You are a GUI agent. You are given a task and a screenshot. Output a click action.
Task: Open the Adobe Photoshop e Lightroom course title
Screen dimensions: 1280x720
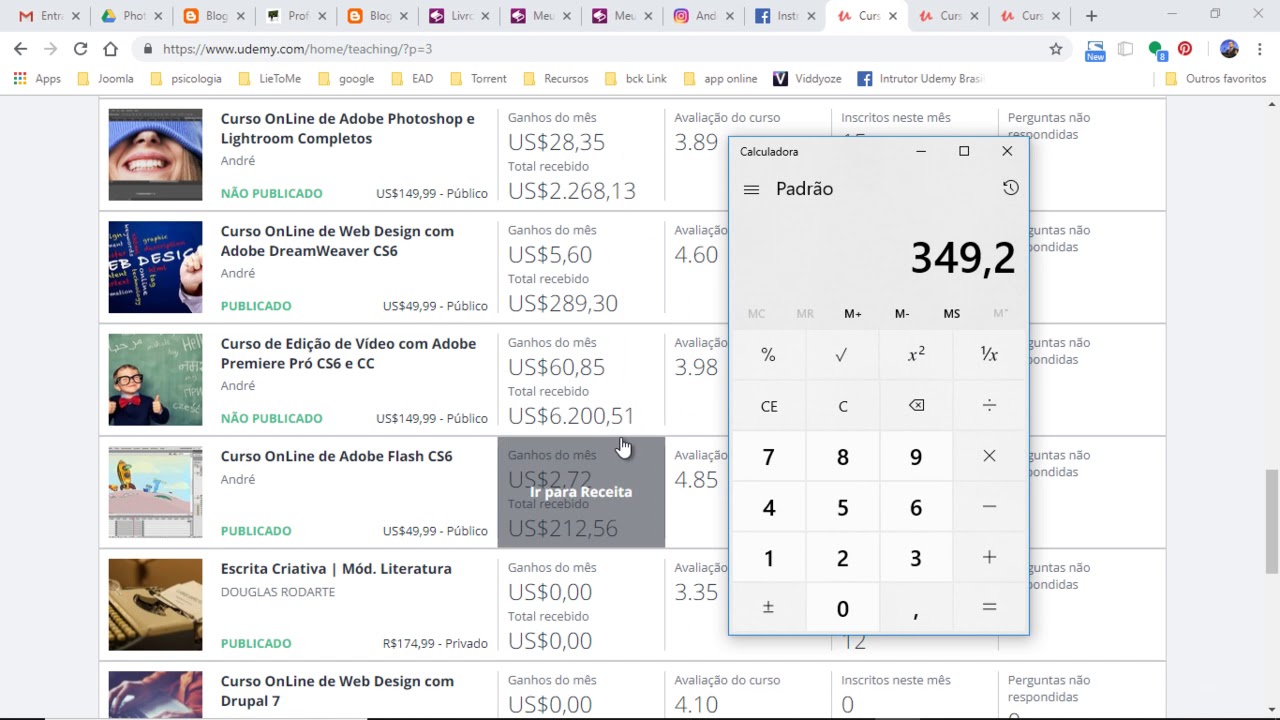point(348,129)
